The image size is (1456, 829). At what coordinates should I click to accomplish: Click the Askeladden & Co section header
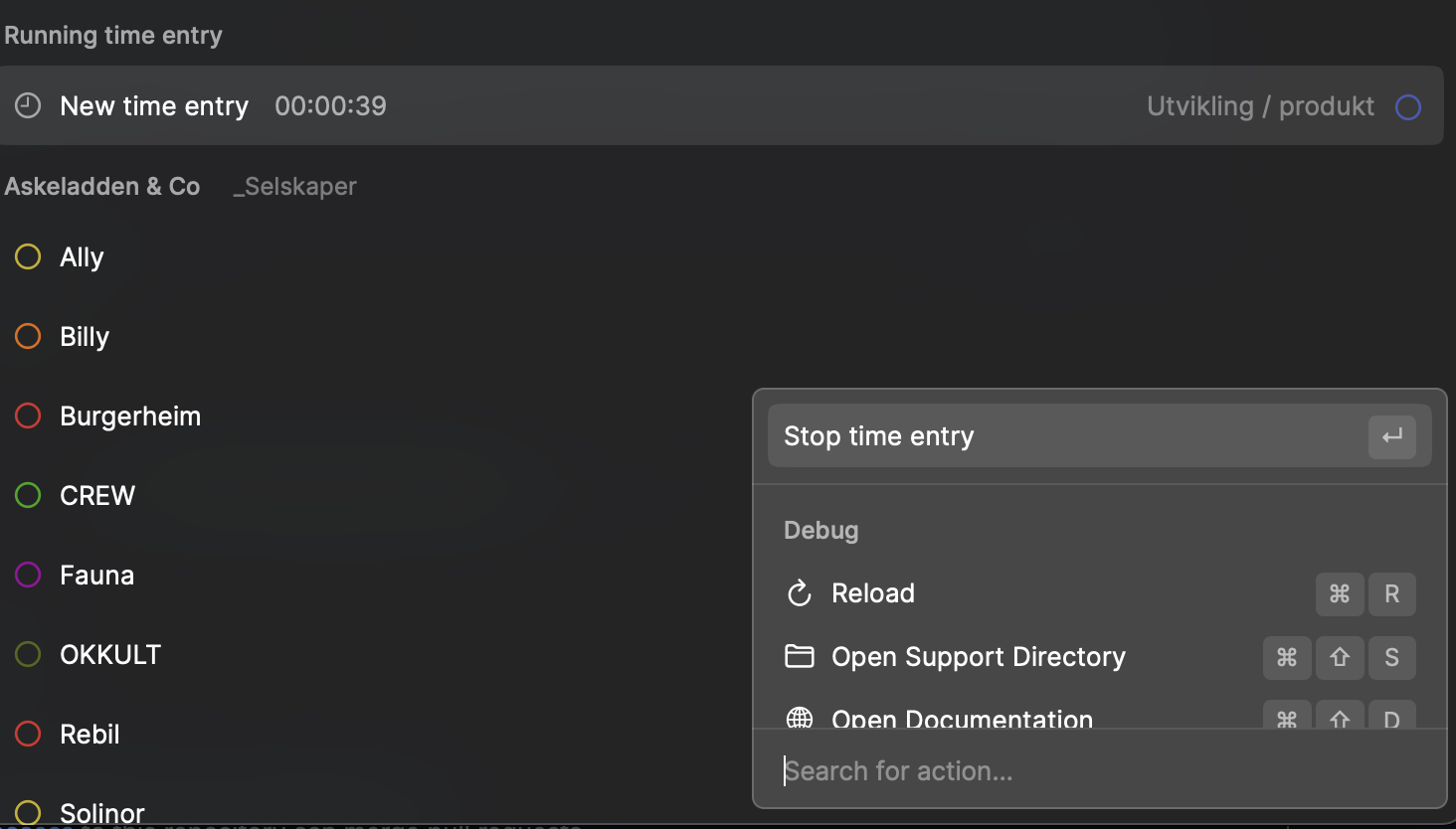click(102, 186)
